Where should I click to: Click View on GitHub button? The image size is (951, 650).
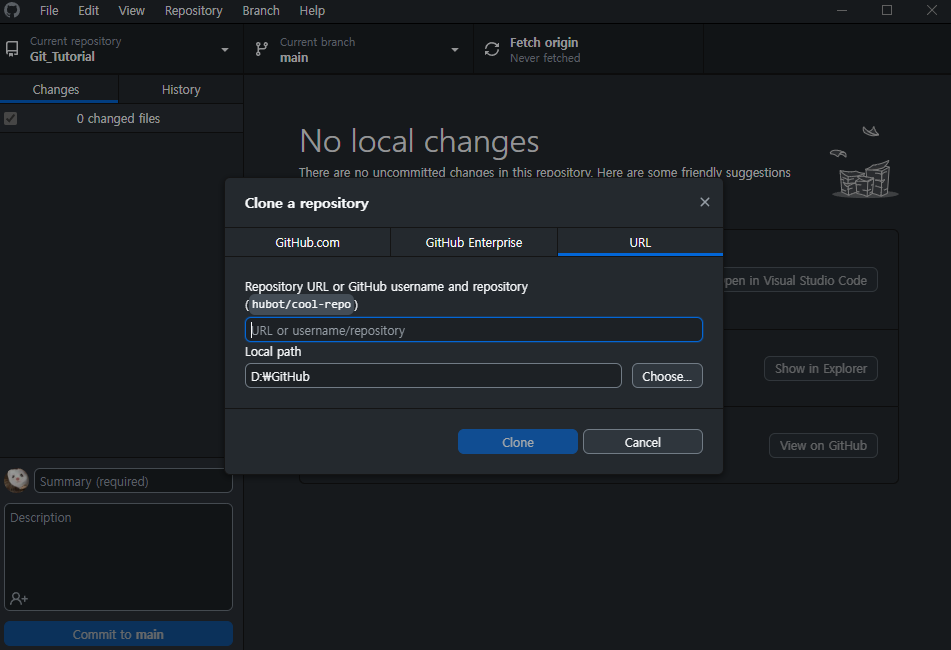coord(823,445)
